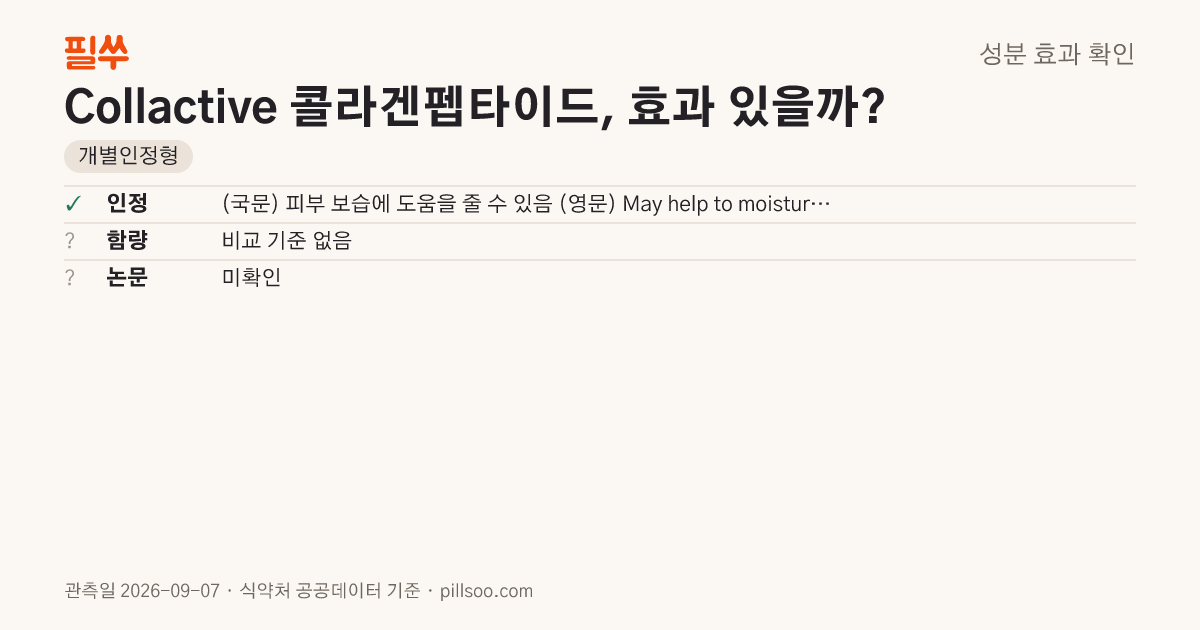The height and width of the screenshot is (630, 1200).
Task: Click the green checkmark beside 인정
Action: click(73, 204)
